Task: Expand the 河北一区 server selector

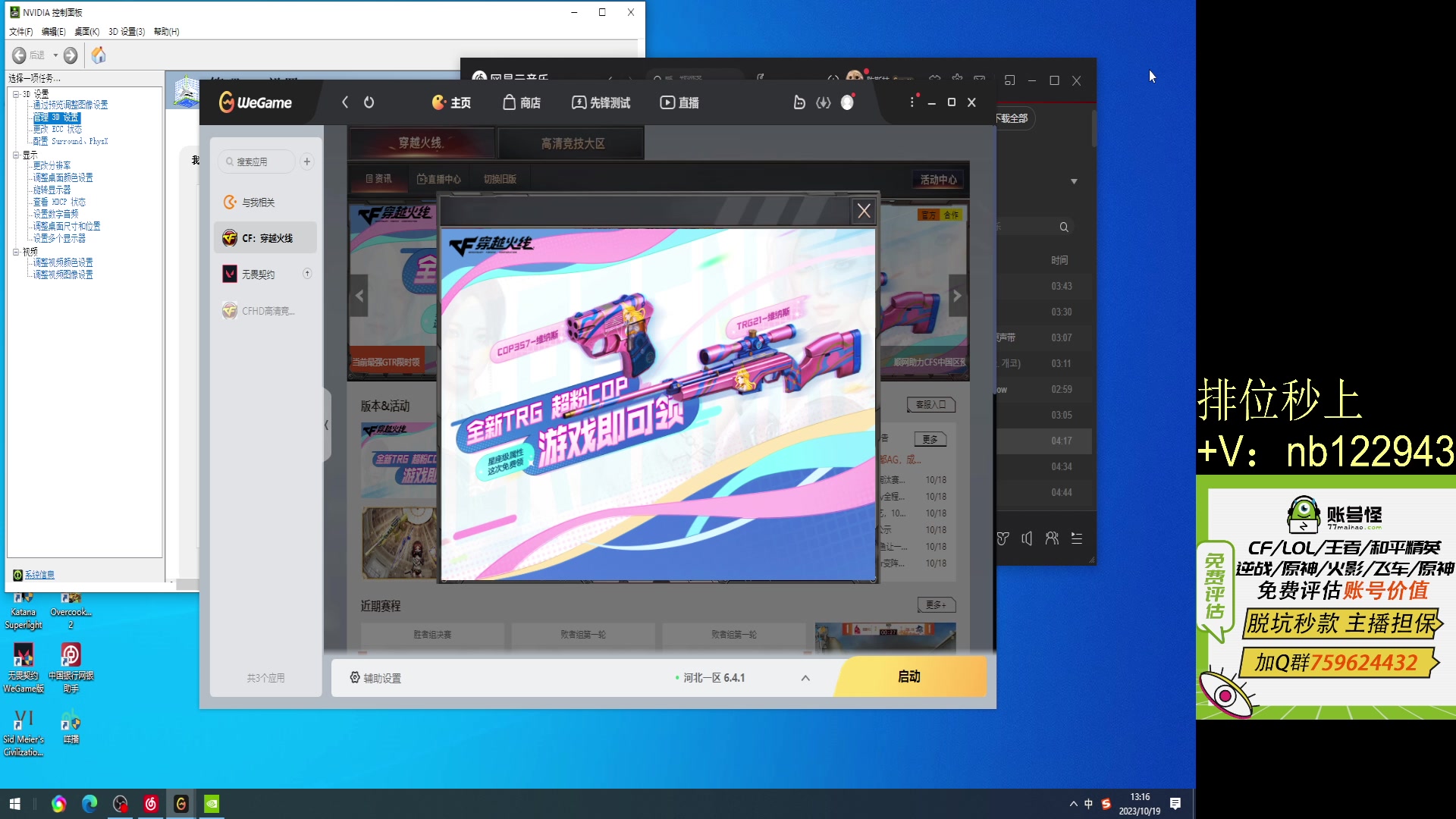Action: (x=805, y=678)
